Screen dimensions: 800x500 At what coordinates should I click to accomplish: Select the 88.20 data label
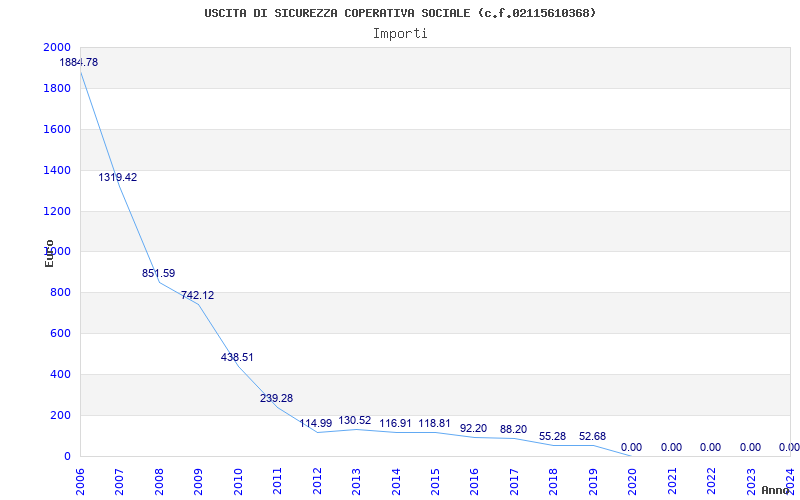point(513,430)
